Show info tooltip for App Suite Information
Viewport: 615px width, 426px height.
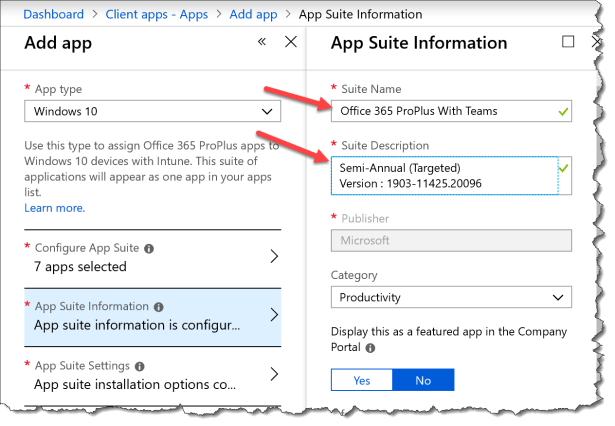[158, 307]
